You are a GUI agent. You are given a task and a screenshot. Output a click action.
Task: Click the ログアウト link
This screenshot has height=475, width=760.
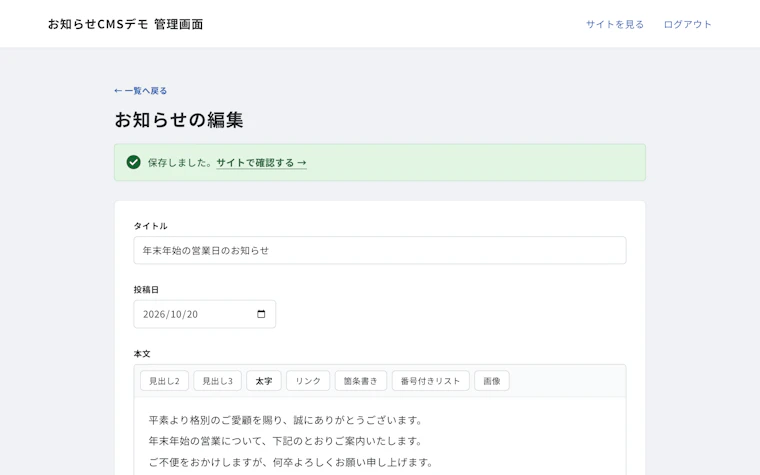tap(687, 24)
